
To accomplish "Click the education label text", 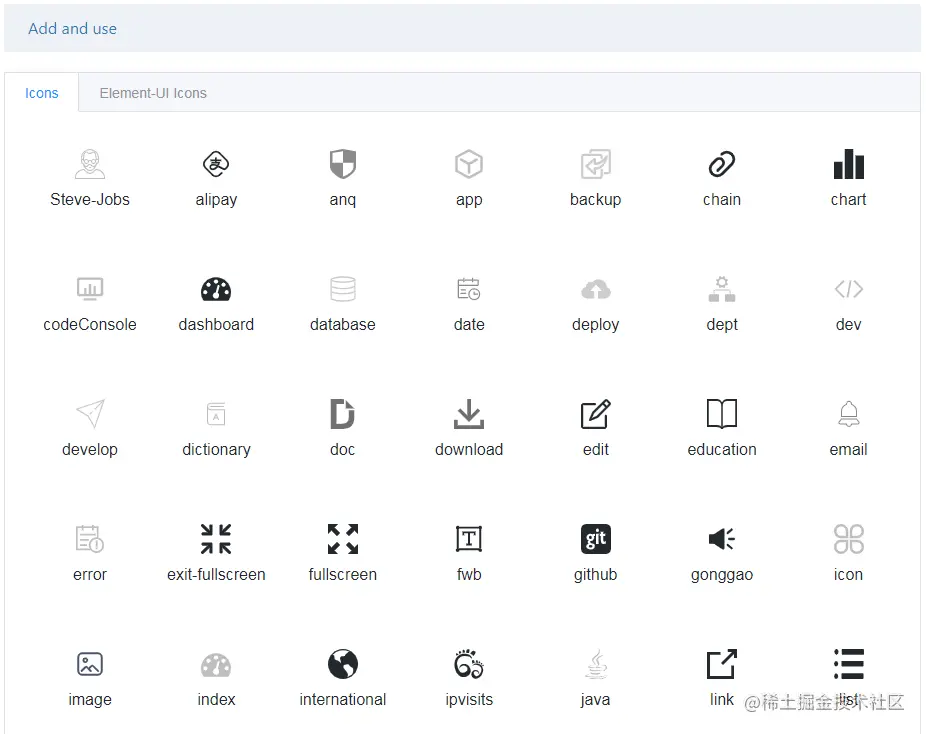I will [722, 449].
